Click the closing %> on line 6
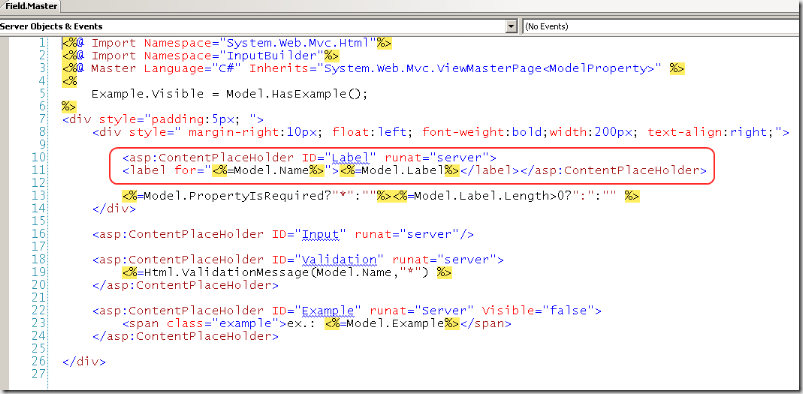 pyautogui.click(x=69, y=107)
